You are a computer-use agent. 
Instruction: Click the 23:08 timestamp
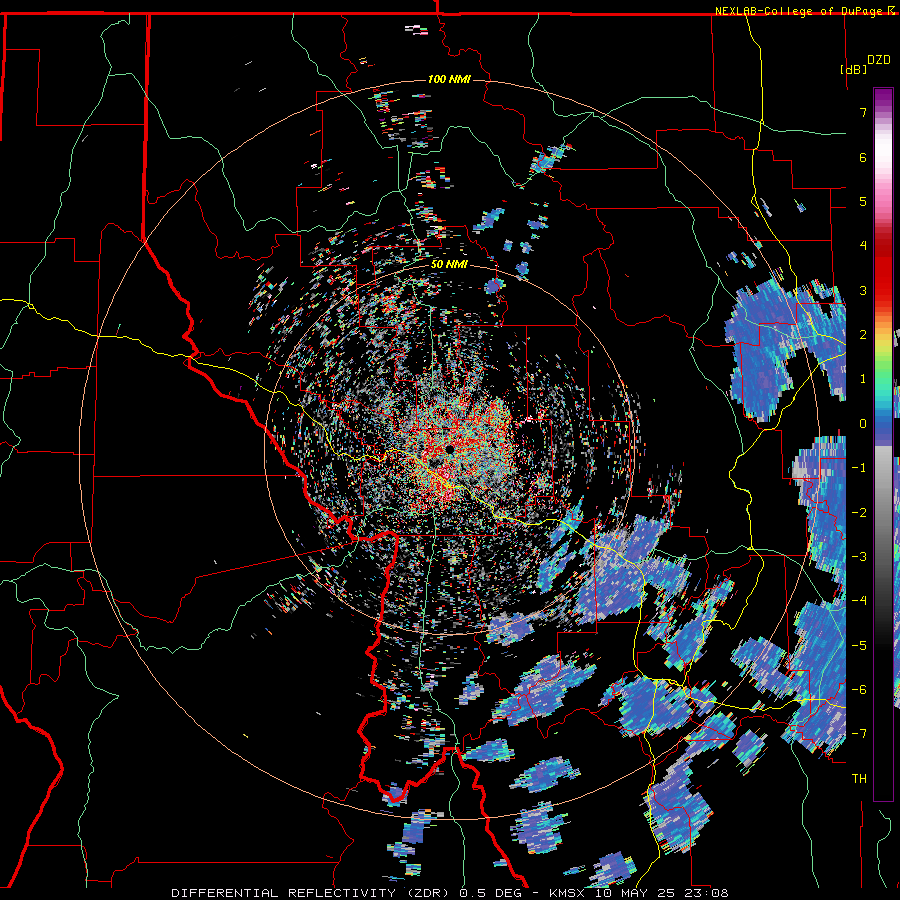(x=709, y=893)
